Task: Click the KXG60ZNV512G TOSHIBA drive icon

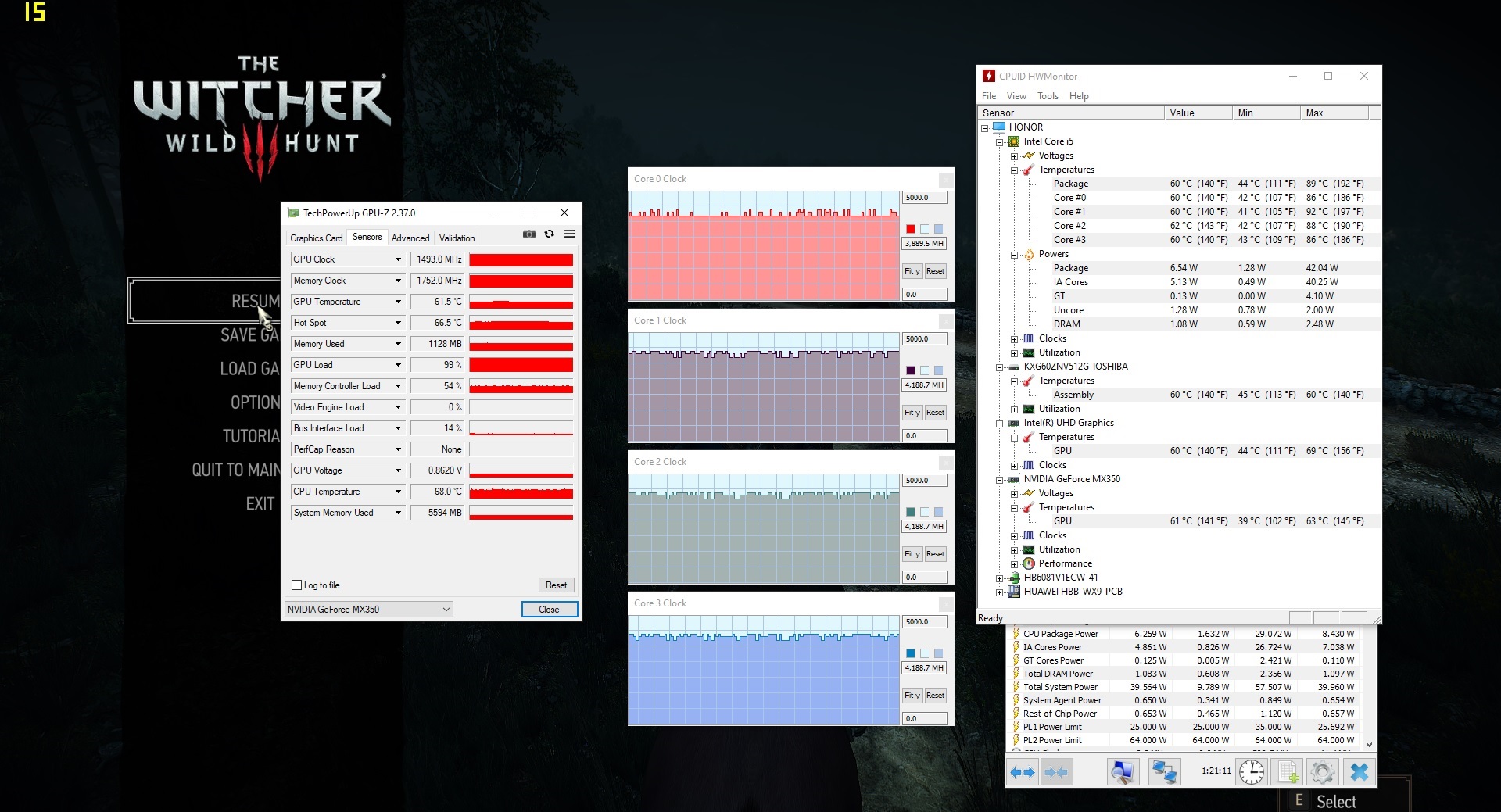Action: click(x=1014, y=367)
